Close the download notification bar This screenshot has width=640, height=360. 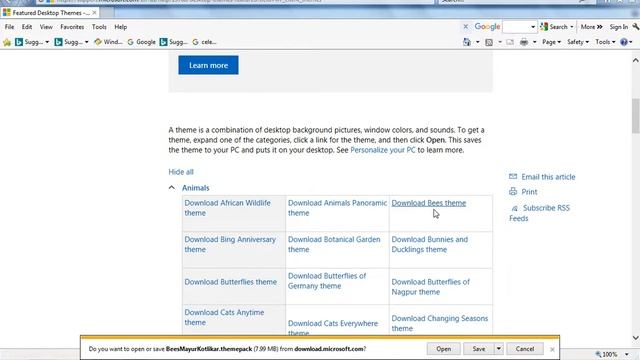click(552, 349)
